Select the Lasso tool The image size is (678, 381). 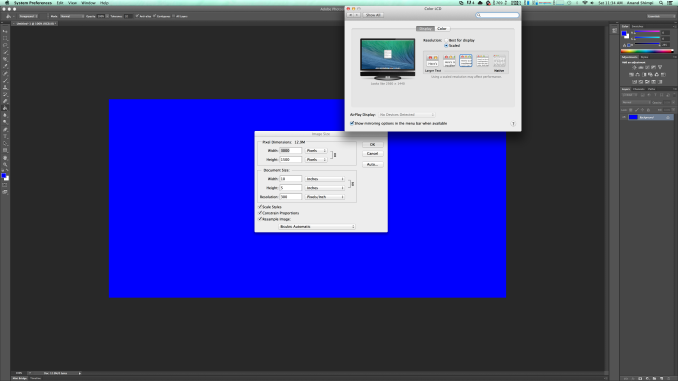pyautogui.click(x=5, y=45)
